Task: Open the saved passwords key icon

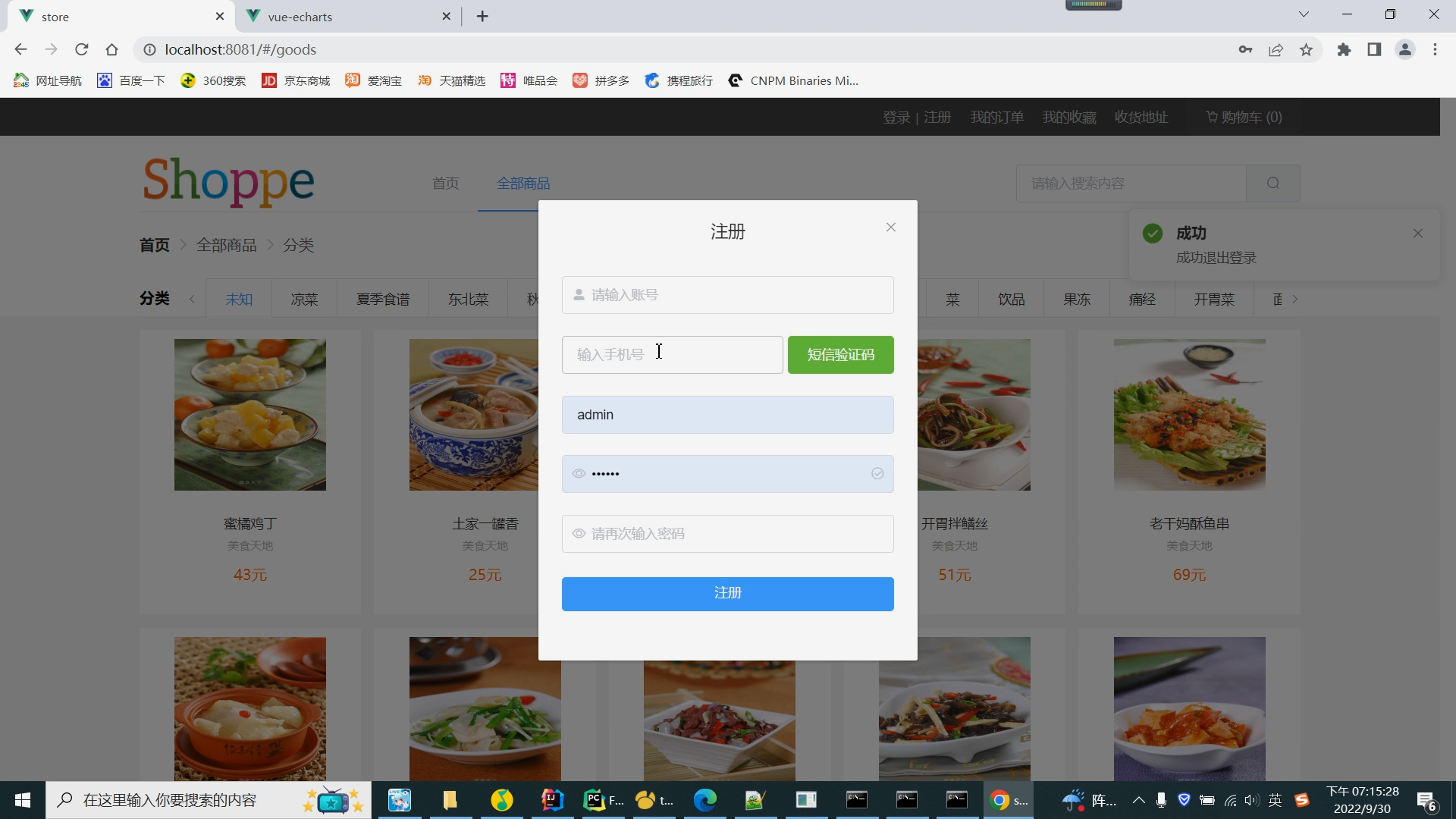Action: [x=1245, y=50]
